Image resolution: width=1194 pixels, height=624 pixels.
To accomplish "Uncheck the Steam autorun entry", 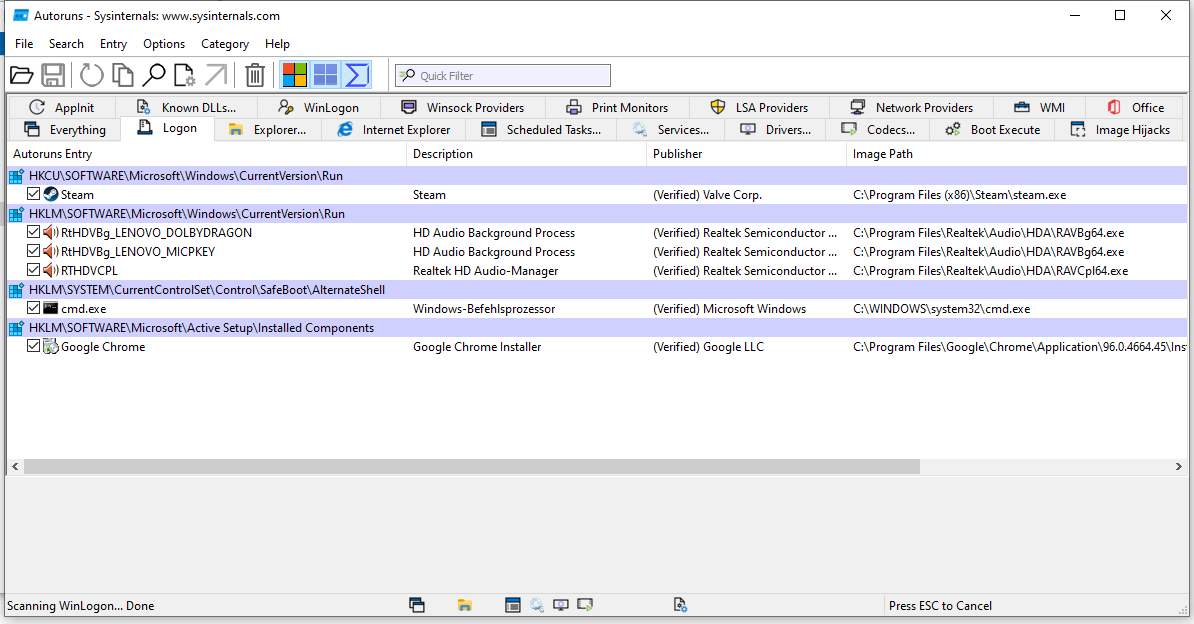I will [x=34, y=194].
